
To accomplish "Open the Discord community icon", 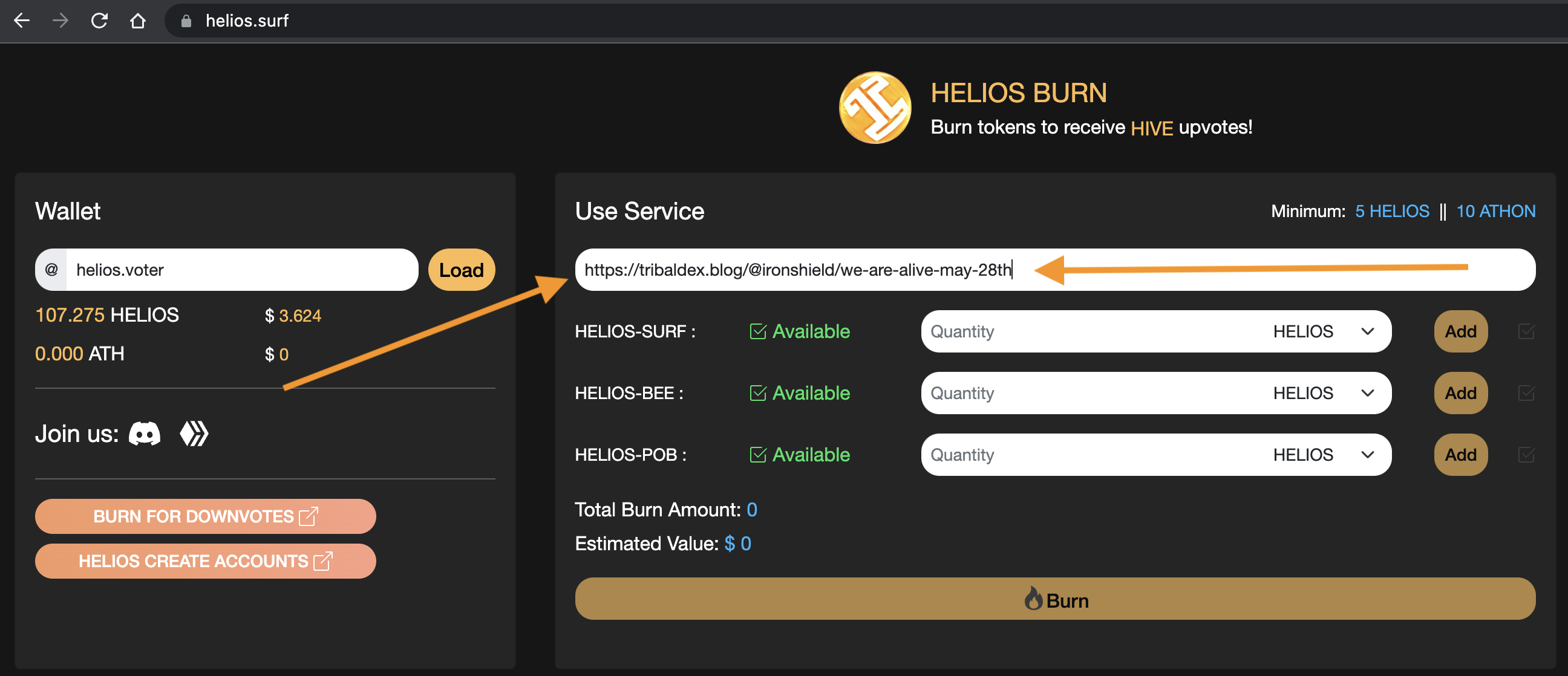I will [145, 434].
